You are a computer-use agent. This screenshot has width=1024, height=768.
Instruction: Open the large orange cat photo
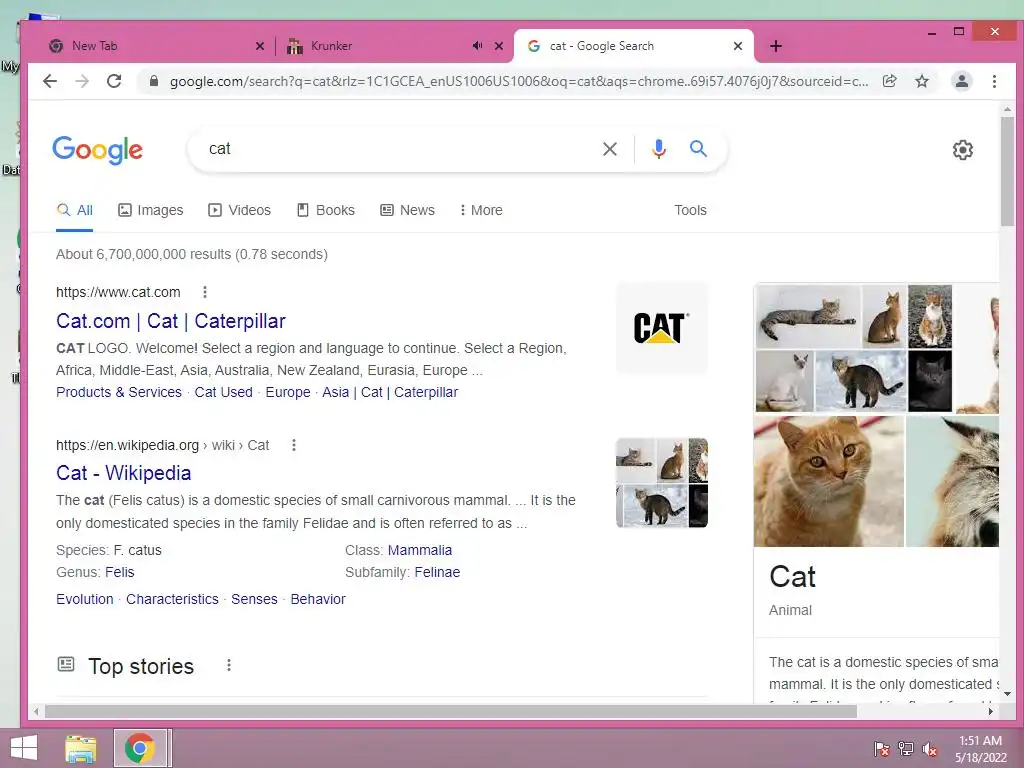(829, 481)
